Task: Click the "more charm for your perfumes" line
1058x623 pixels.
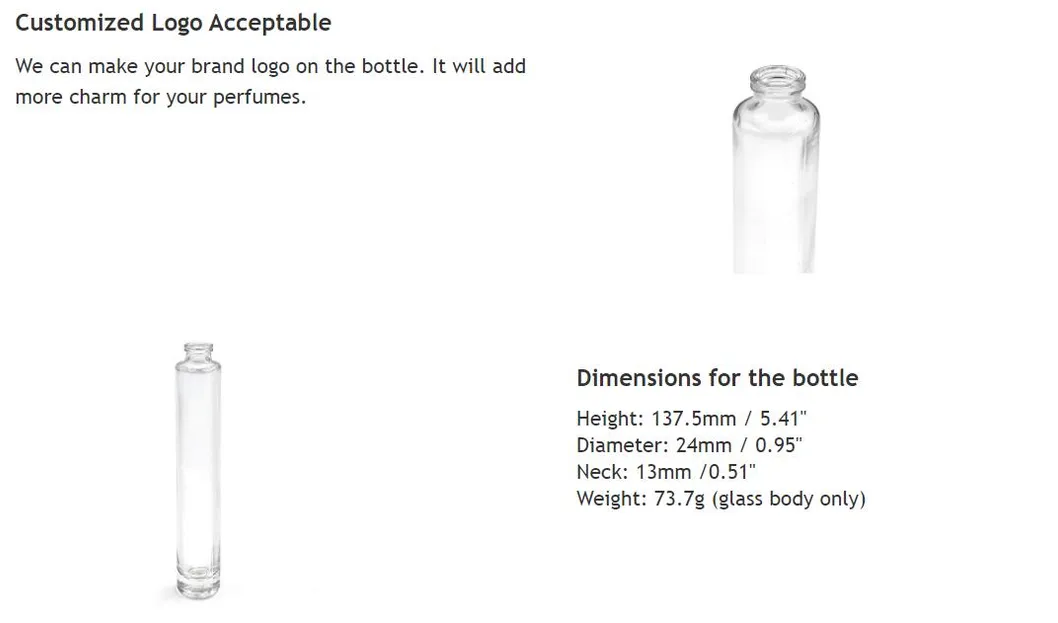Action: pyautogui.click(x=160, y=99)
